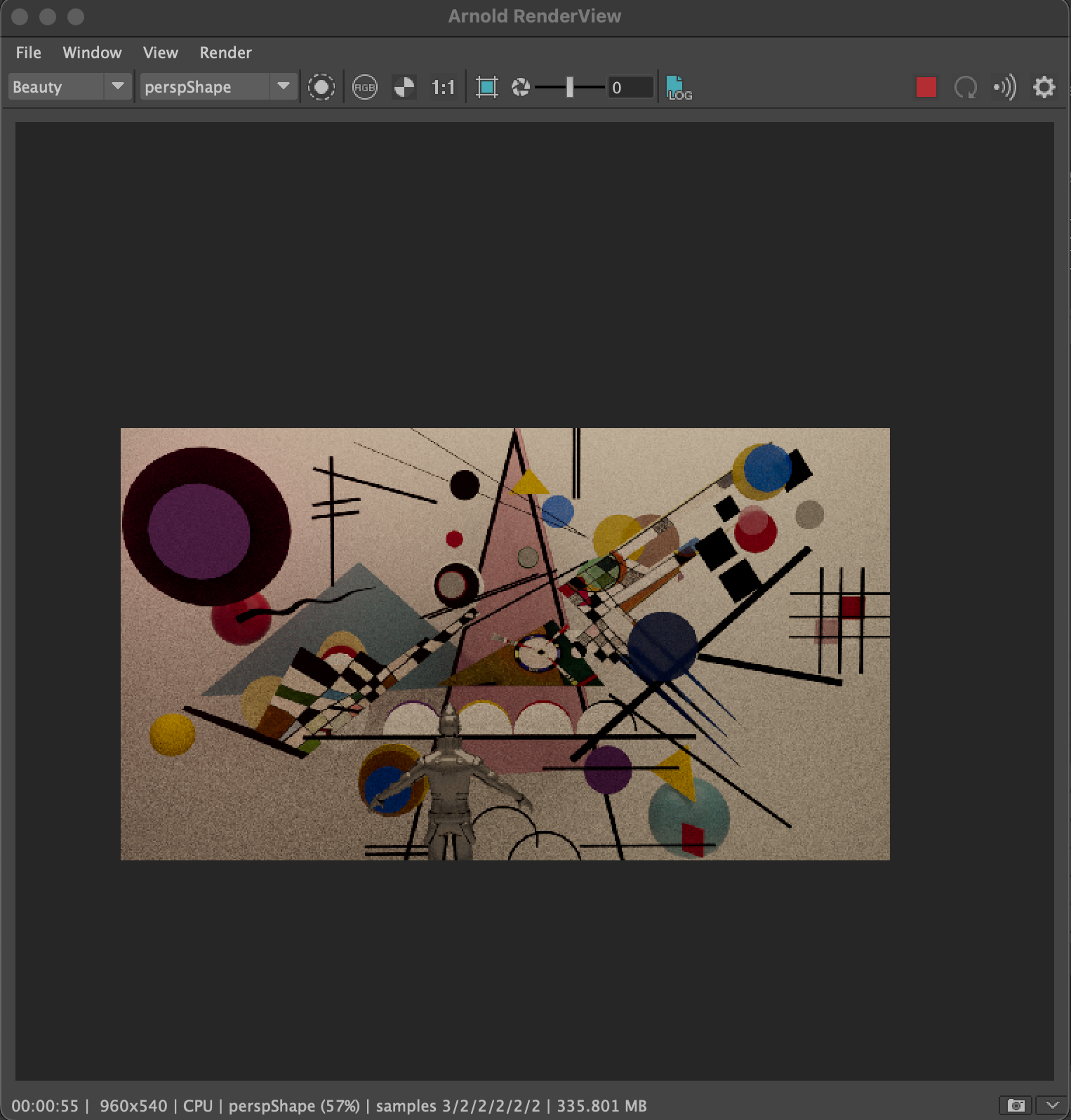Enable the crop region tool
The image size is (1071, 1120).
(486, 87)
